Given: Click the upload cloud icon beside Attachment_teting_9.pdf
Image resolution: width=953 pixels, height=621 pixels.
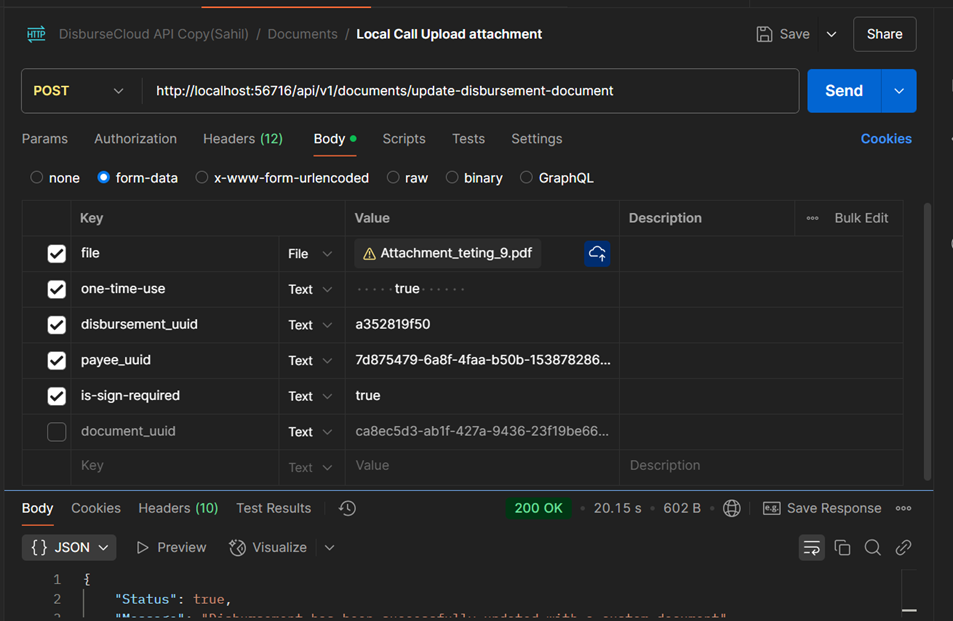Looking at the screenshot, I should 597,254.
